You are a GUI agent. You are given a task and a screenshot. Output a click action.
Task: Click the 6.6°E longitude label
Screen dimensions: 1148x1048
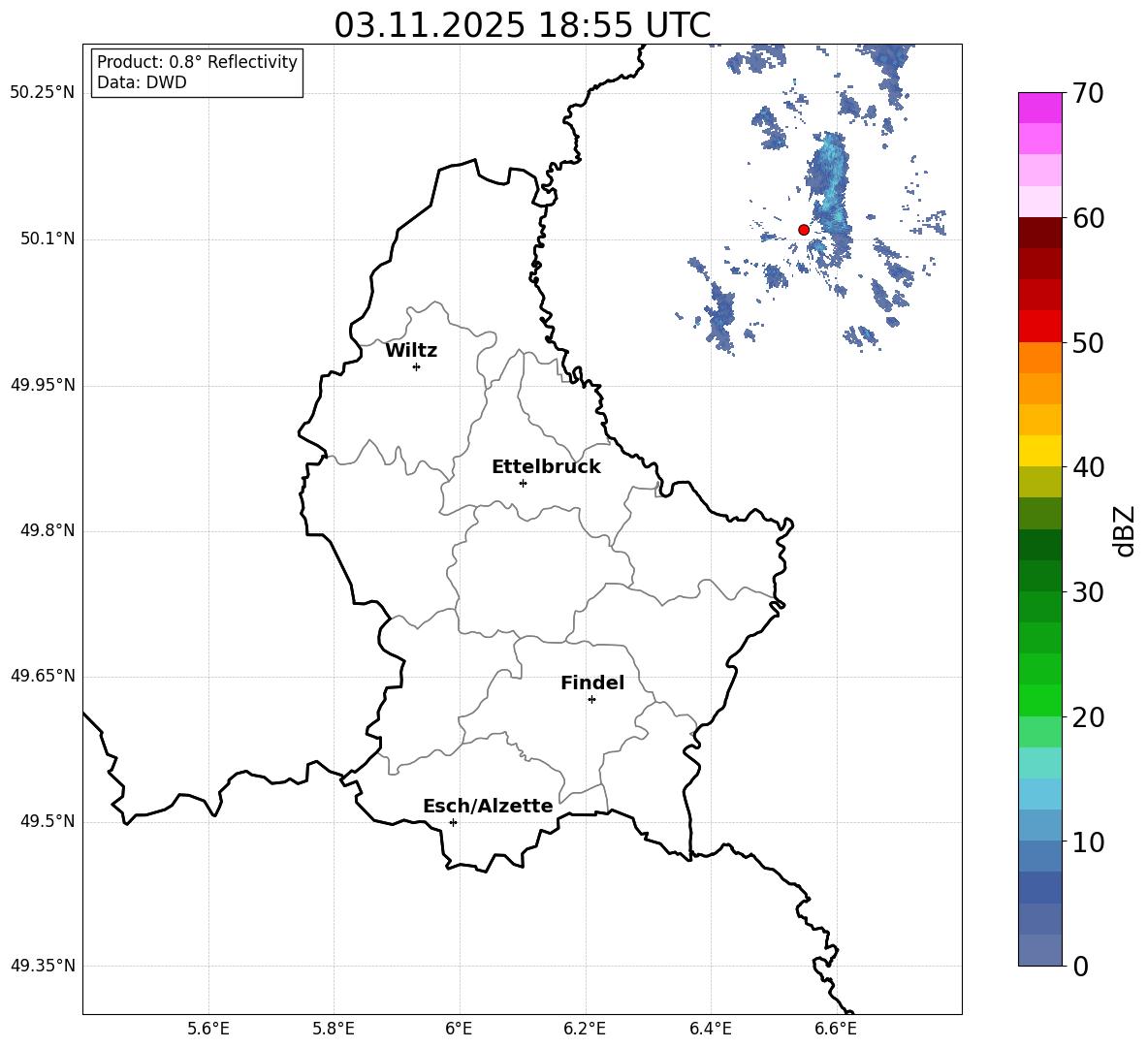836,1029
